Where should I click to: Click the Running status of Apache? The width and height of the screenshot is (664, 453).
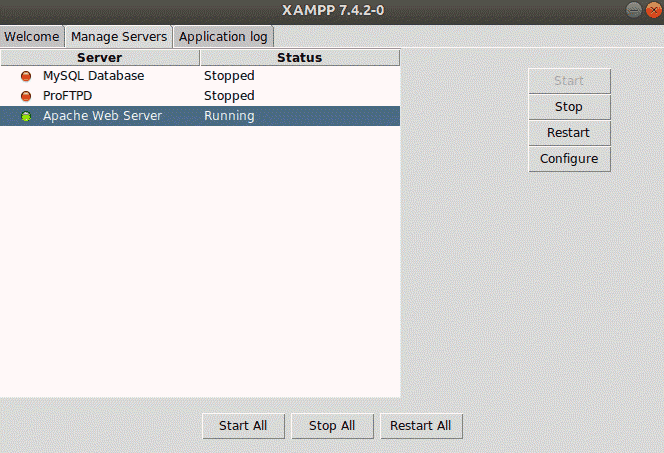point(229,116)
